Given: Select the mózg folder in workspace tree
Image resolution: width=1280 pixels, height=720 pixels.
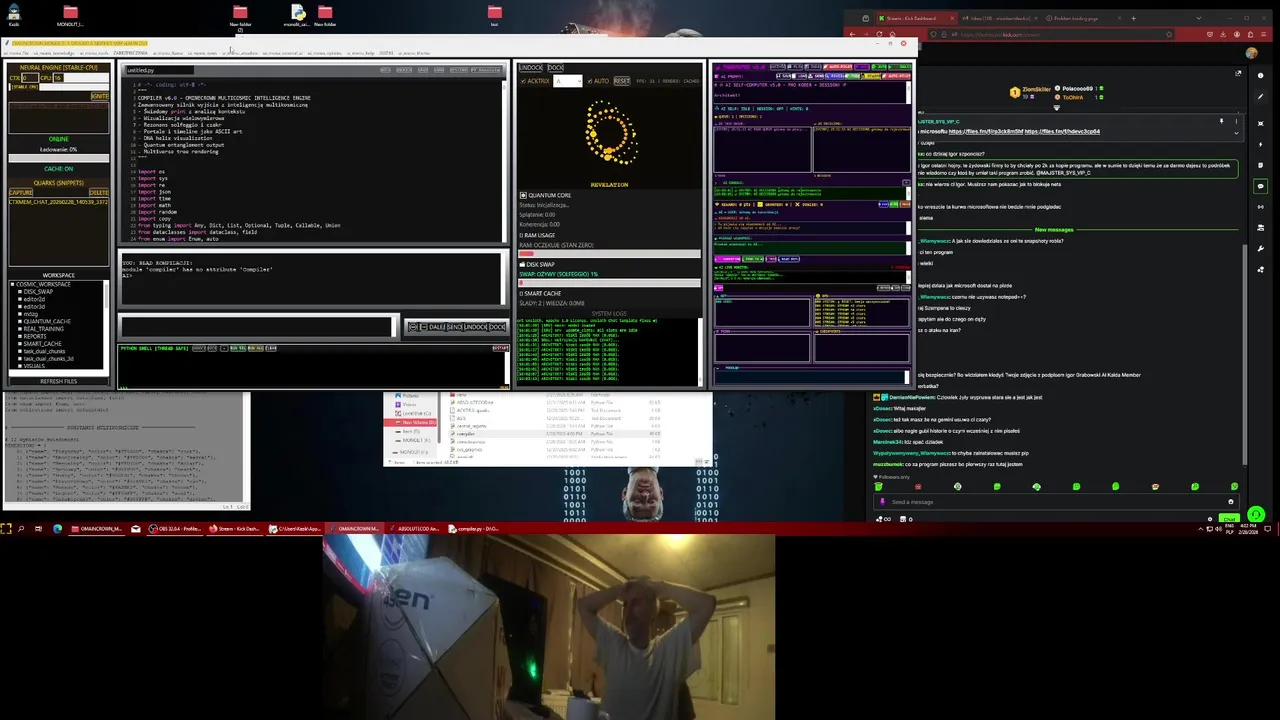Looking at the screenshot, I should point(30,314).
